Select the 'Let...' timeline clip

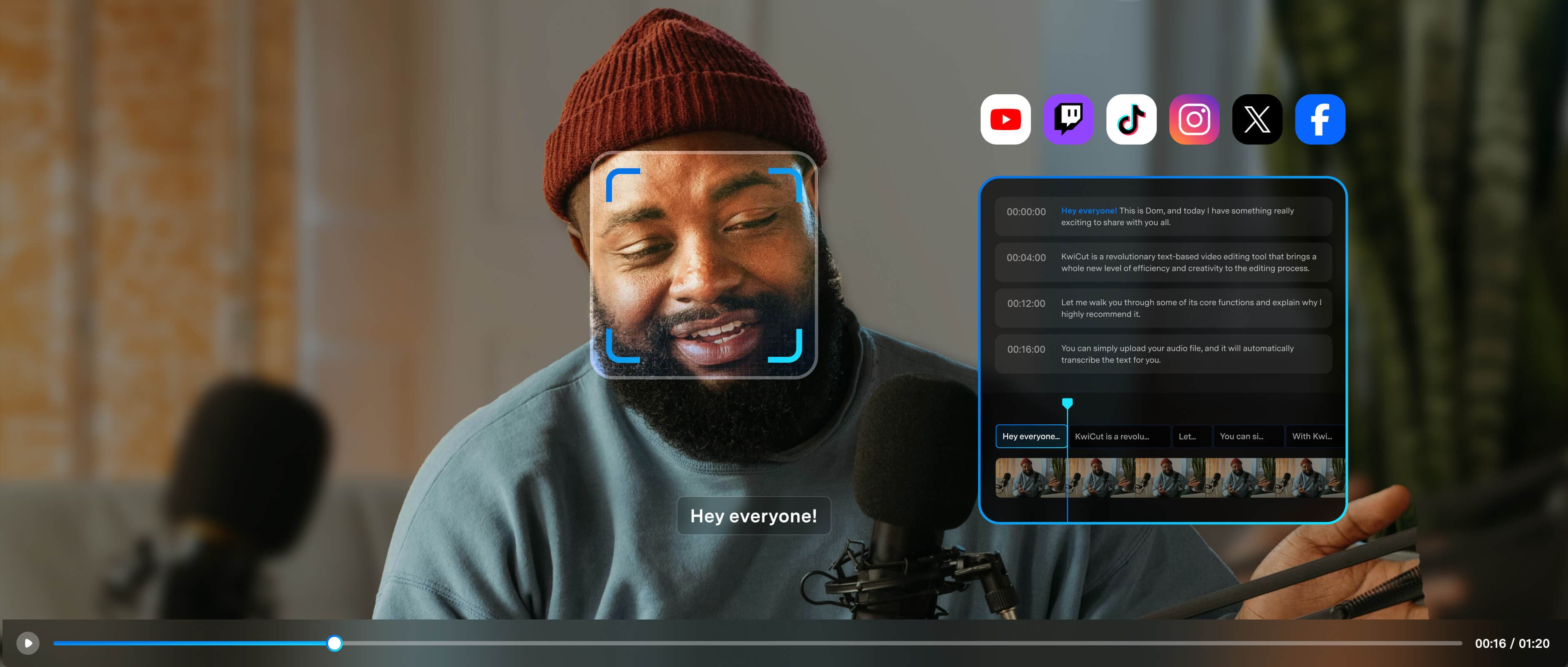(1192, 436)
